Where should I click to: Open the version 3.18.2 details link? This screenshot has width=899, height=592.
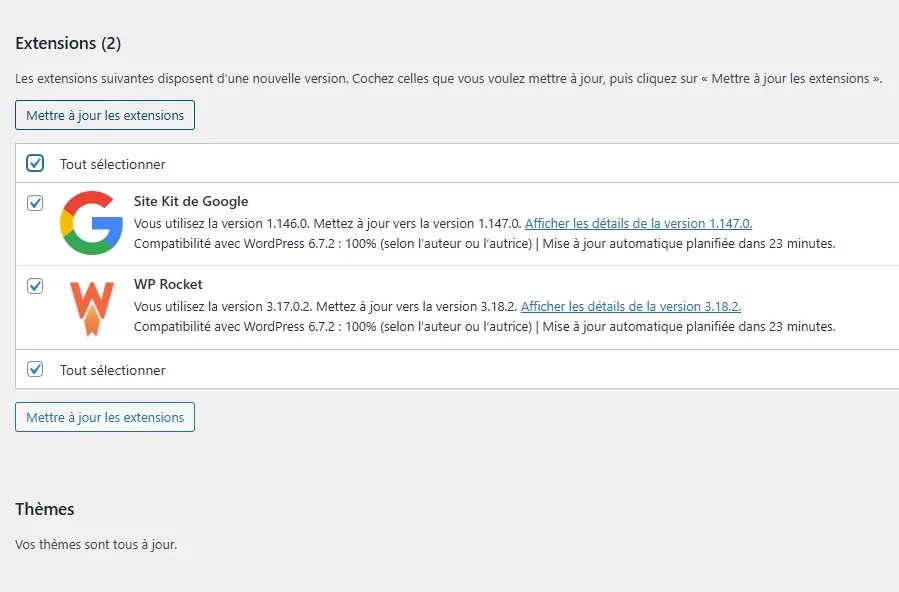point(630,306)
